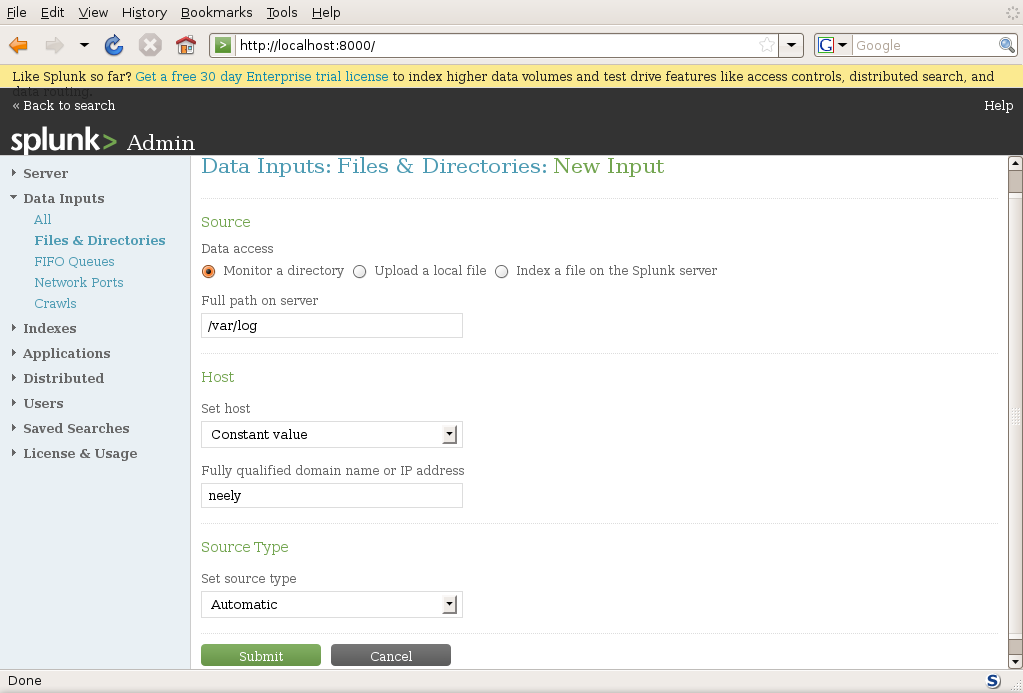Click the splunk> logo
Viewport: 1023px width, 693px height.
click(x=64, y=140)
